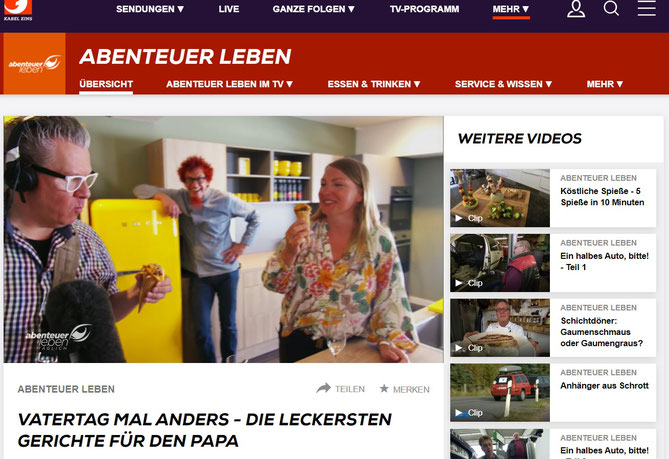Open Schichtdöner: Gaumenschmaus oder Gaumengraus link
The height and width of the screenshot is (459, 669).
coord(602,332)
